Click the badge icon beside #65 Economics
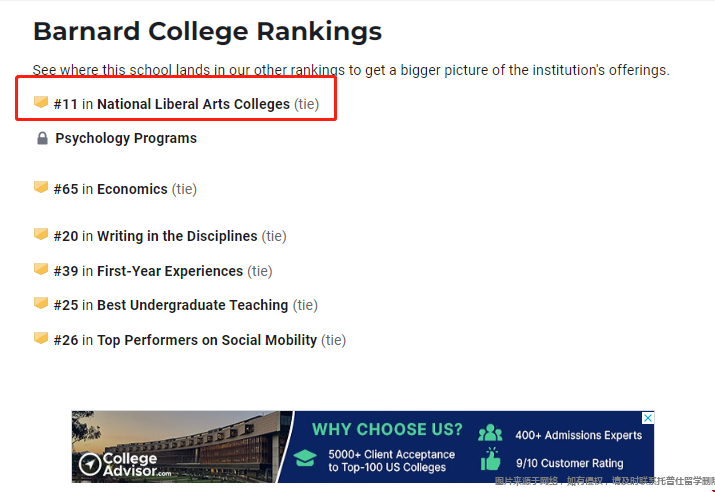 pyautogui.click(x=41, y=187)
